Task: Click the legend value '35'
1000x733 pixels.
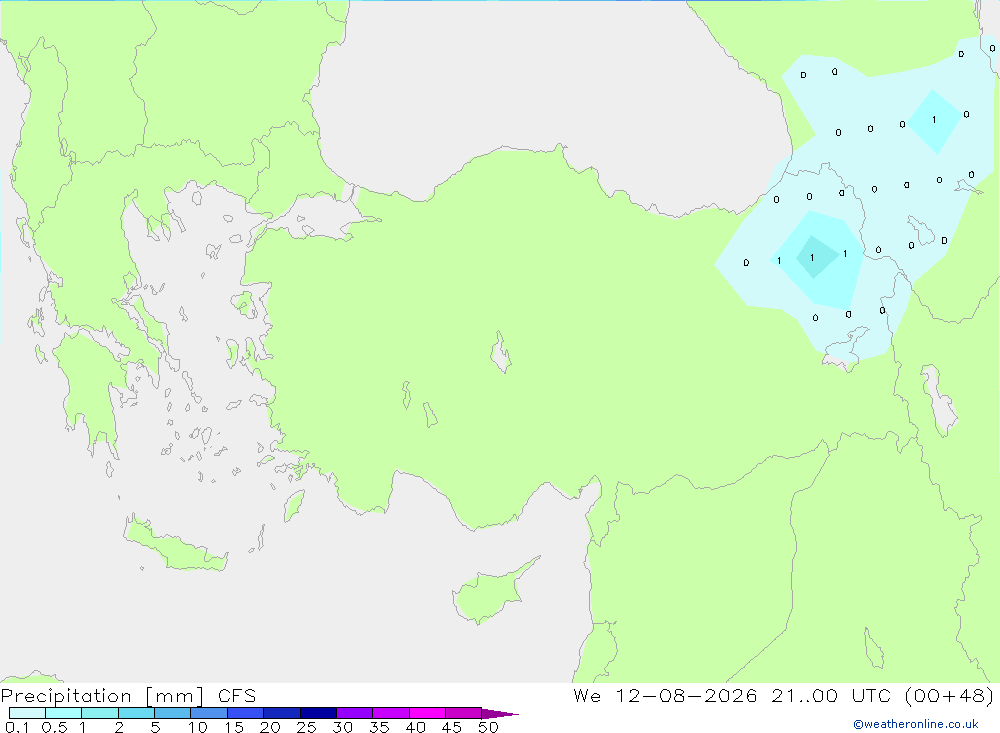Action: coord(379,727)
